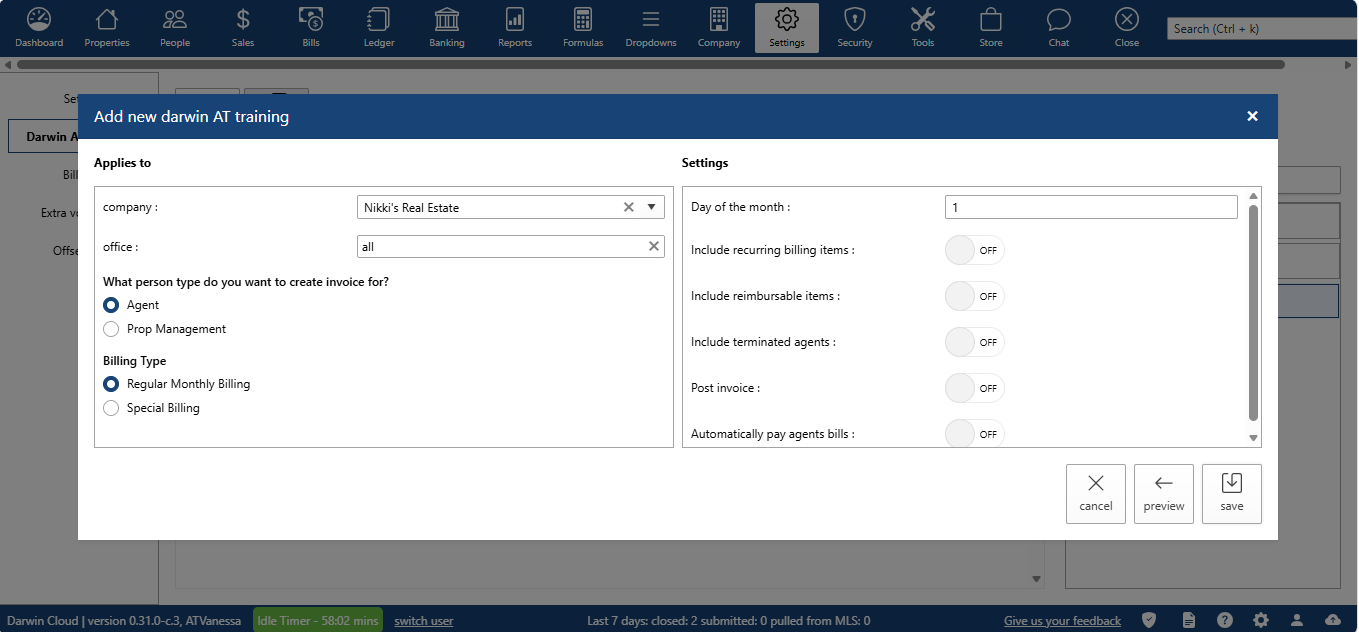
Task: Expand the company dropdown arrow
Action: pyautogui.click(x=651, y=207)
